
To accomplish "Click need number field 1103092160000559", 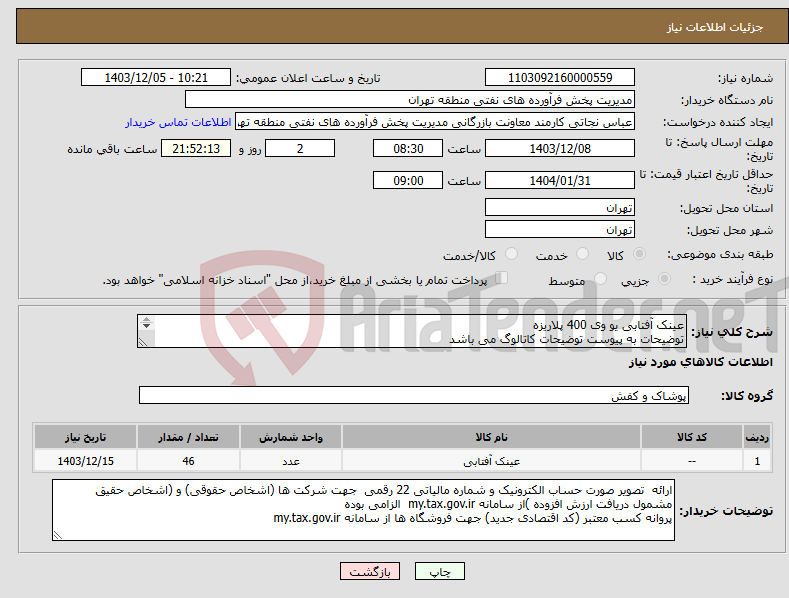I will tap(560, 78).
